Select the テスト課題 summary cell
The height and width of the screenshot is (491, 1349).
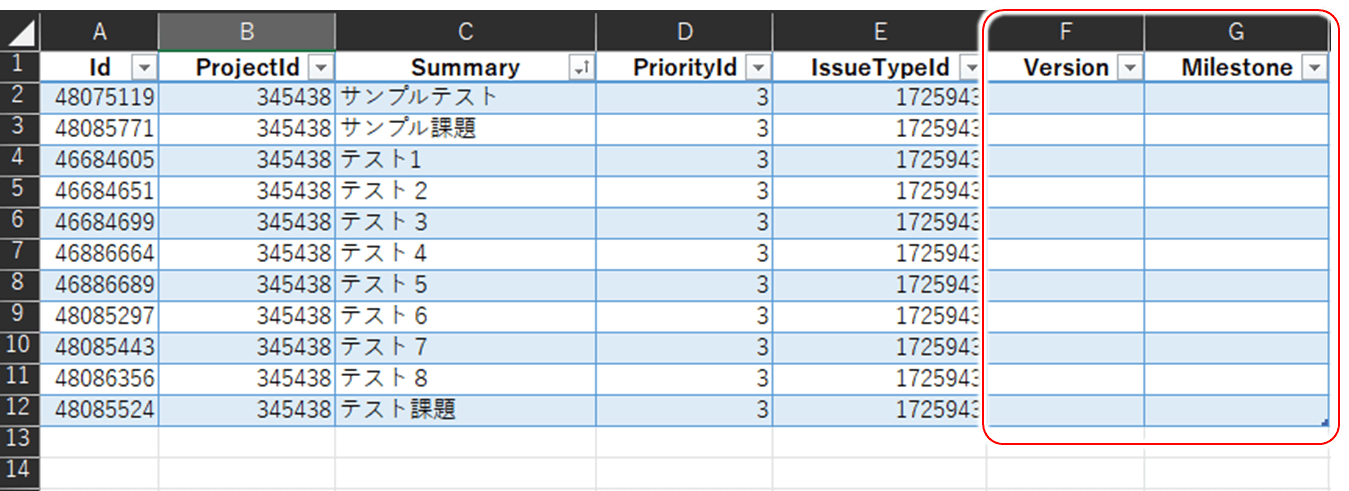click(x=465, y=409)
